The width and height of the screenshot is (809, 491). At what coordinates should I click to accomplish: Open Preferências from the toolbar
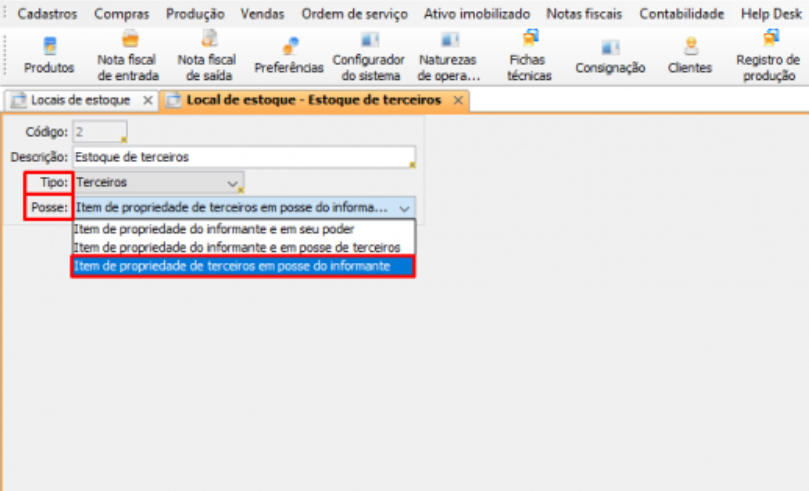point(289,46)
